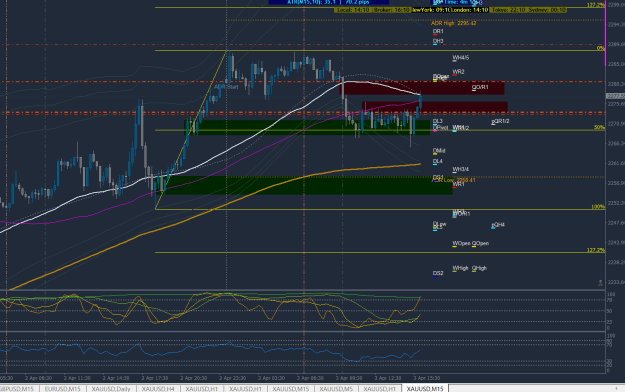Click the 3 Apr 15:30 time axis label

[x=426, y=378]
